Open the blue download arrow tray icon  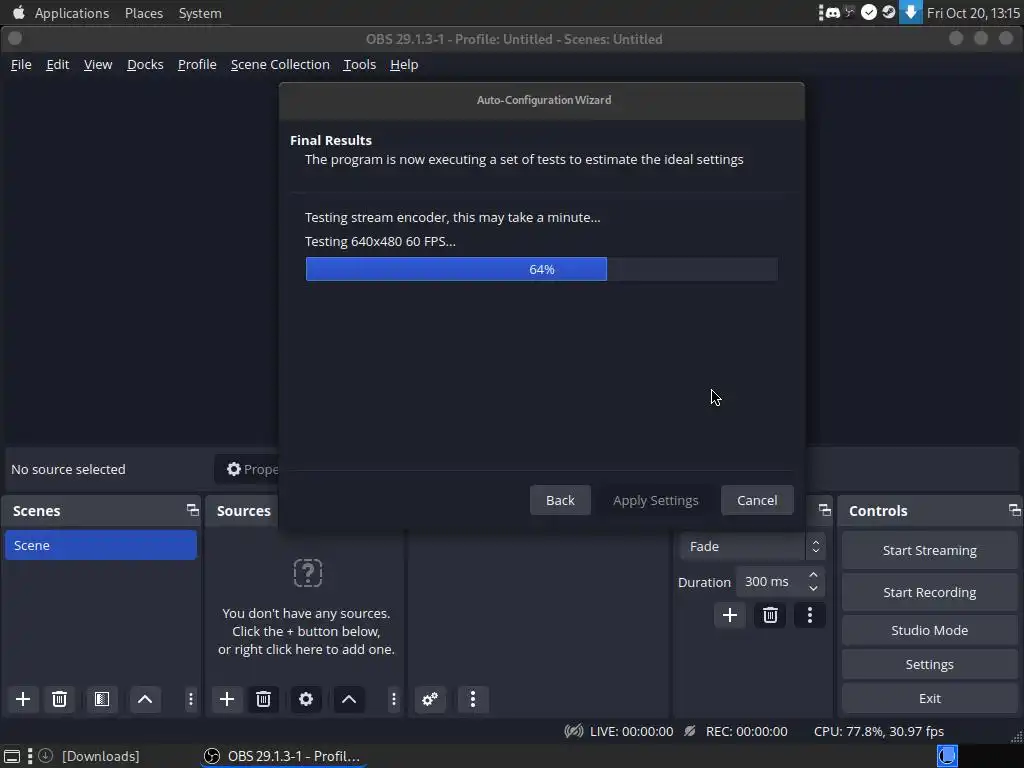point(910,12)
